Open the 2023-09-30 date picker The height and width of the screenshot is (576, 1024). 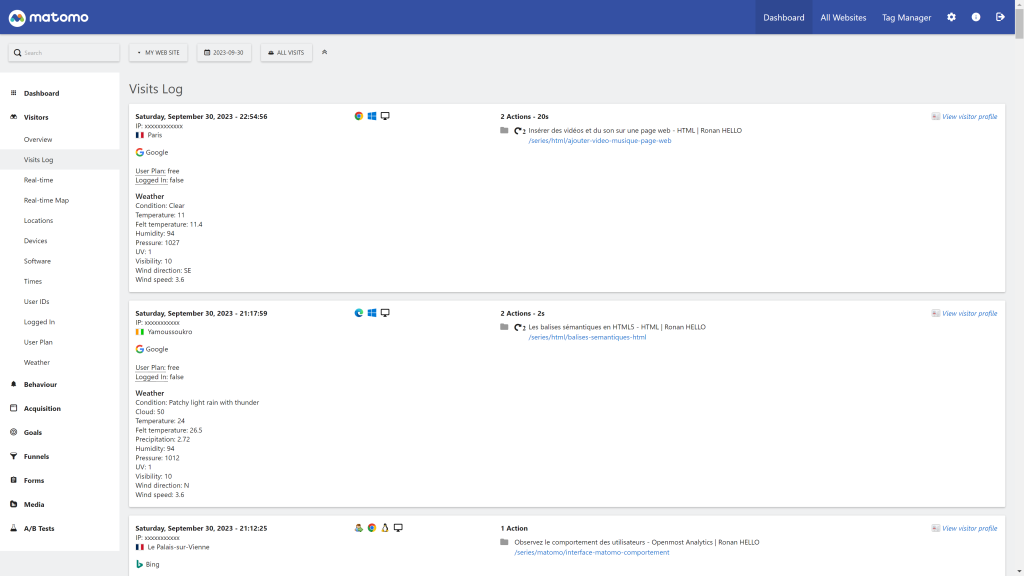pyautogui.click(x=224, y=52)
